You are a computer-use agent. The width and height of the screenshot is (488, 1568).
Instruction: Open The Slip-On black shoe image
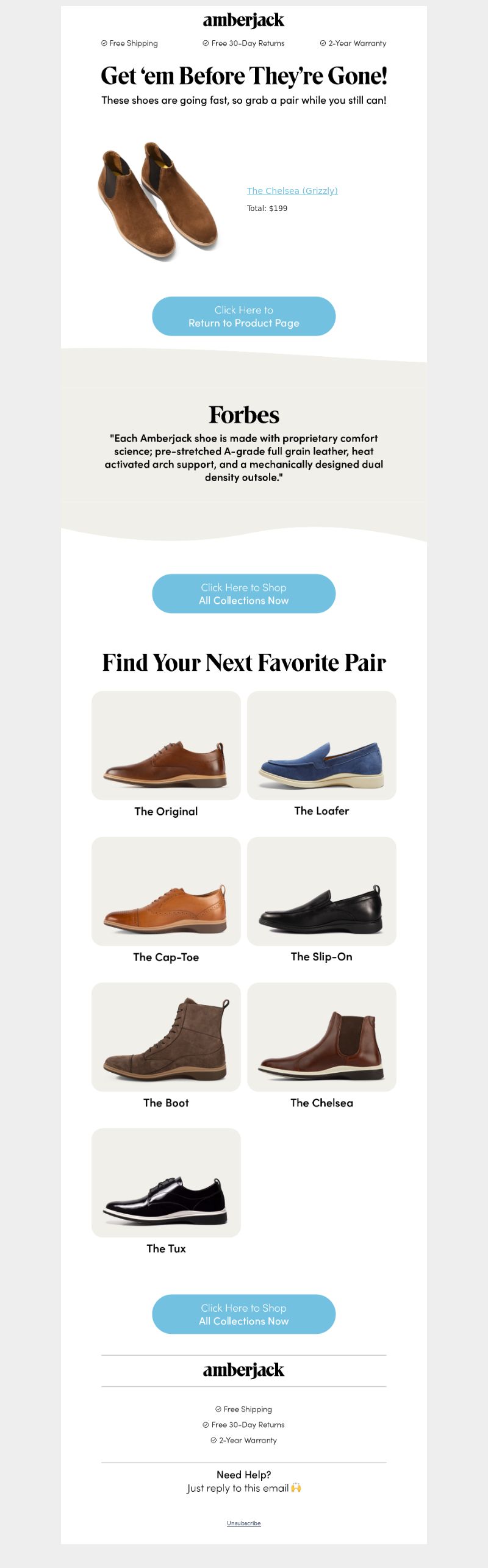(x=321, y=891)
